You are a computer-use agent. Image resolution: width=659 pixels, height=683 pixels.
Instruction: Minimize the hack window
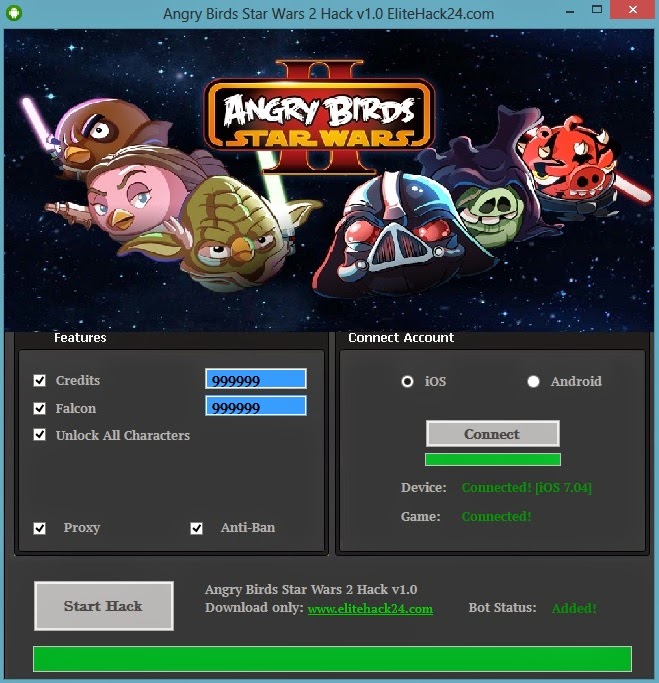click(x=570, y=10)
